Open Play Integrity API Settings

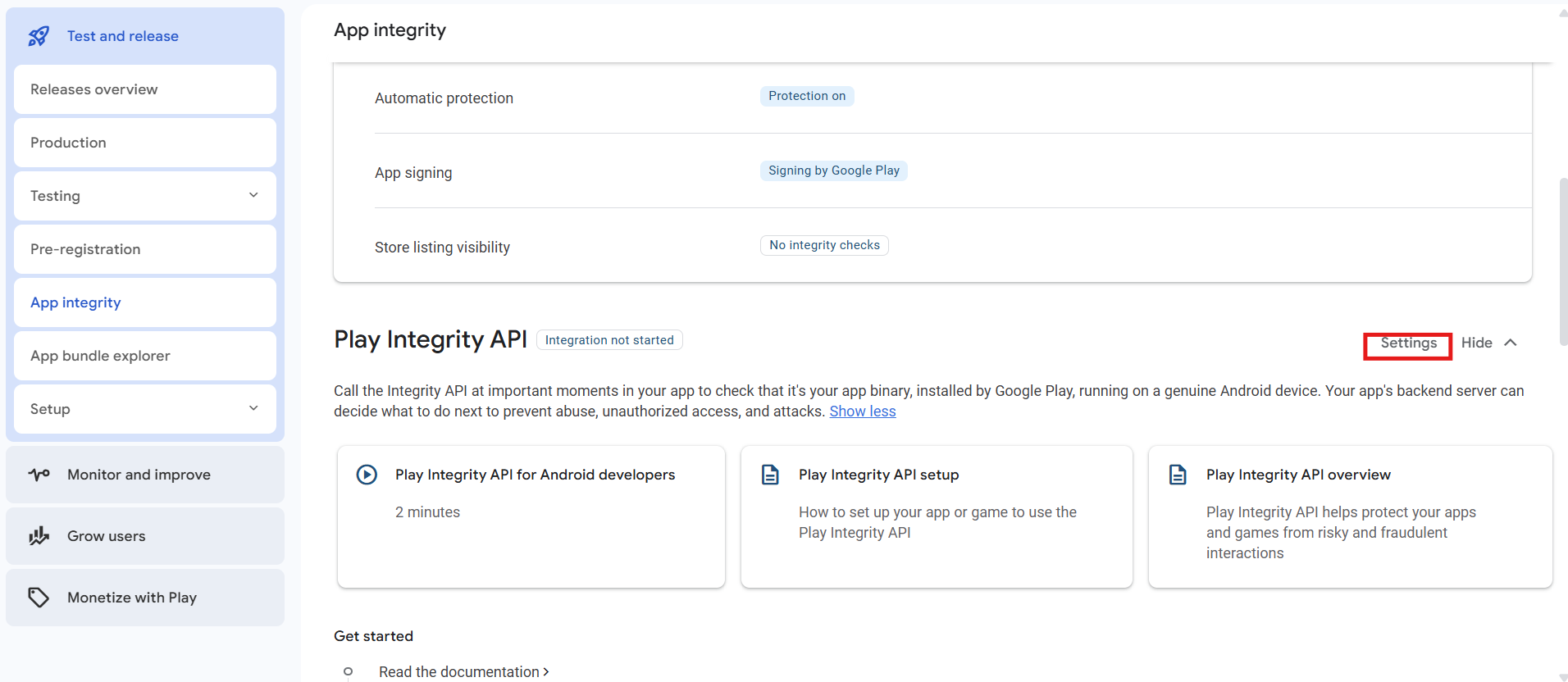pyautogui.click(x=1408, y=343)
